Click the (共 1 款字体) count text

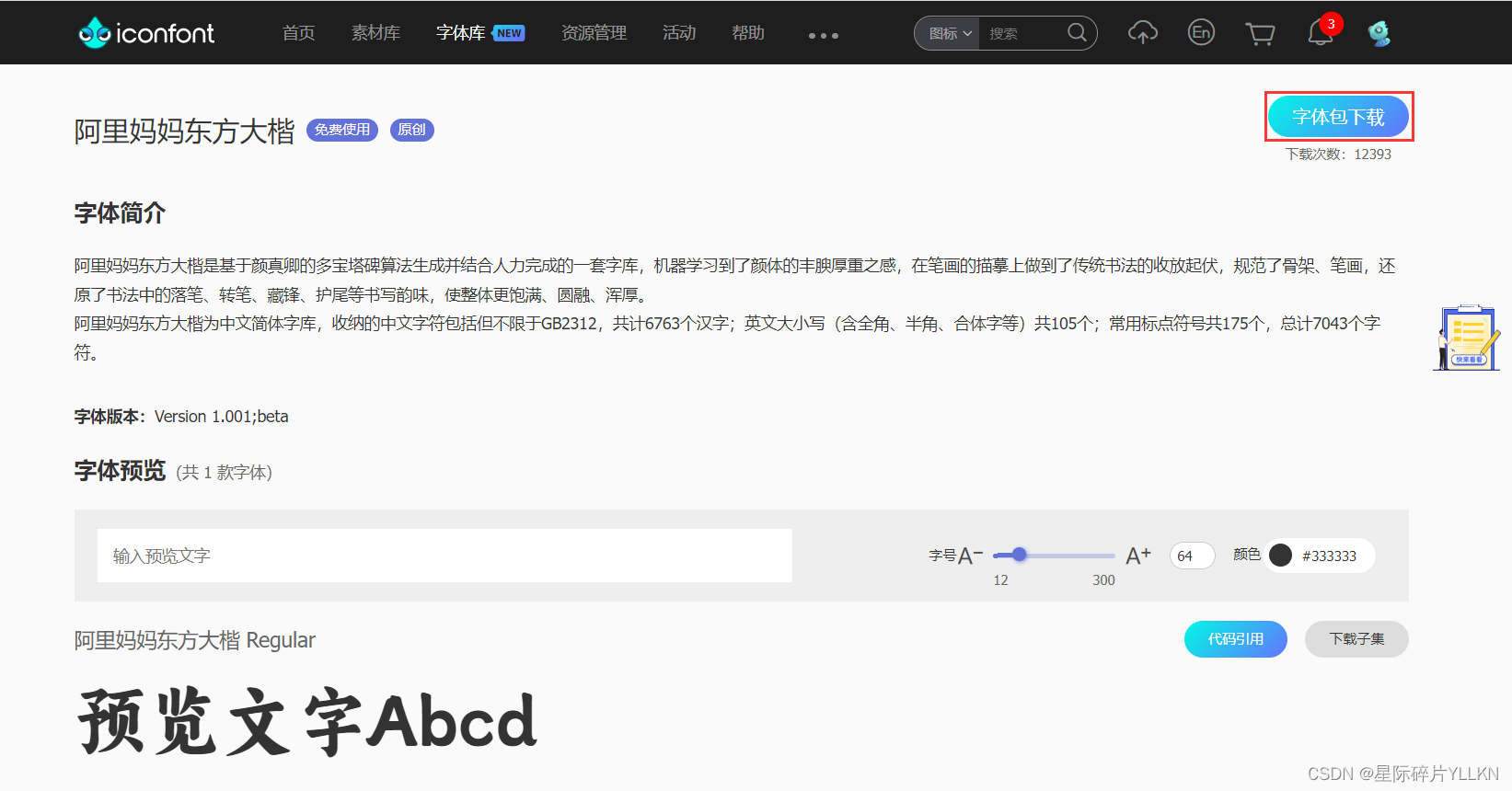(225, 473)
